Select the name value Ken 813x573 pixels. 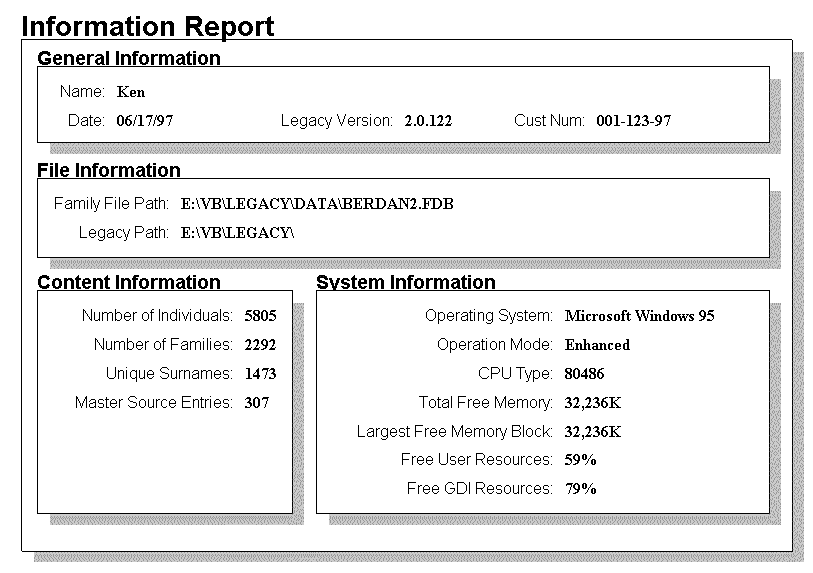click(x=131, y=92)
